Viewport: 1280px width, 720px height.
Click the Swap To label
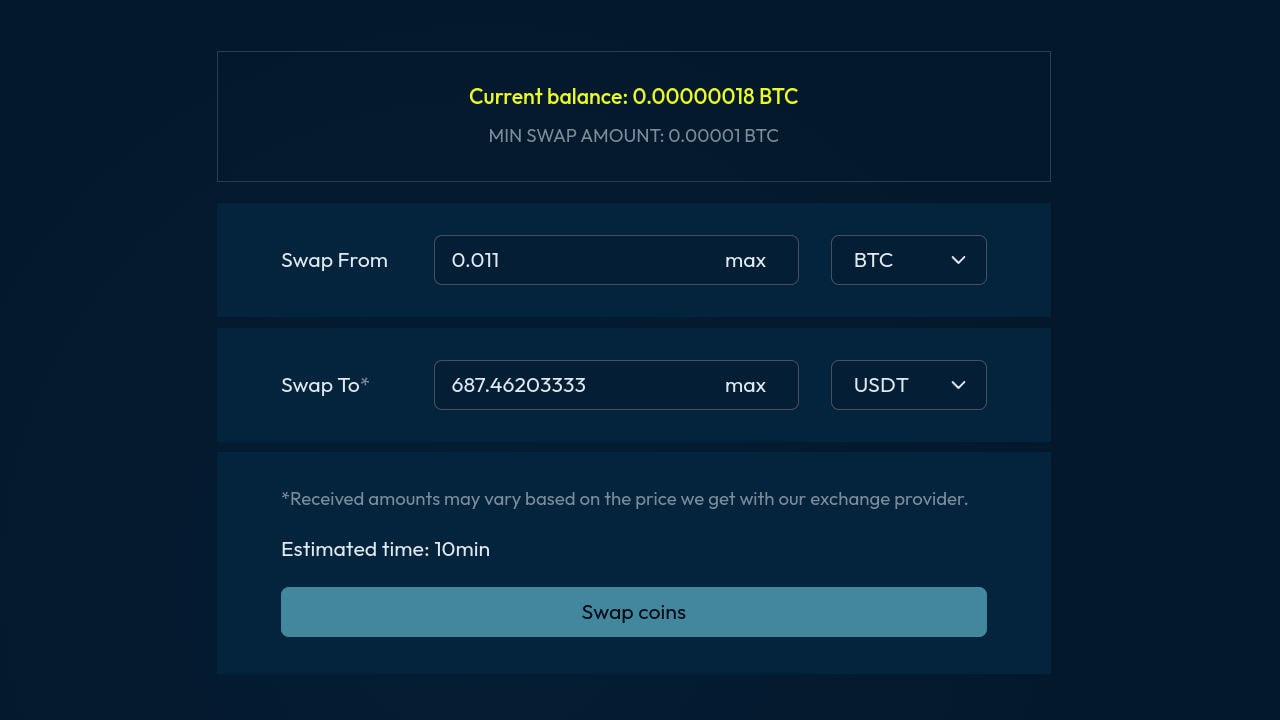[x=320, y=385]
